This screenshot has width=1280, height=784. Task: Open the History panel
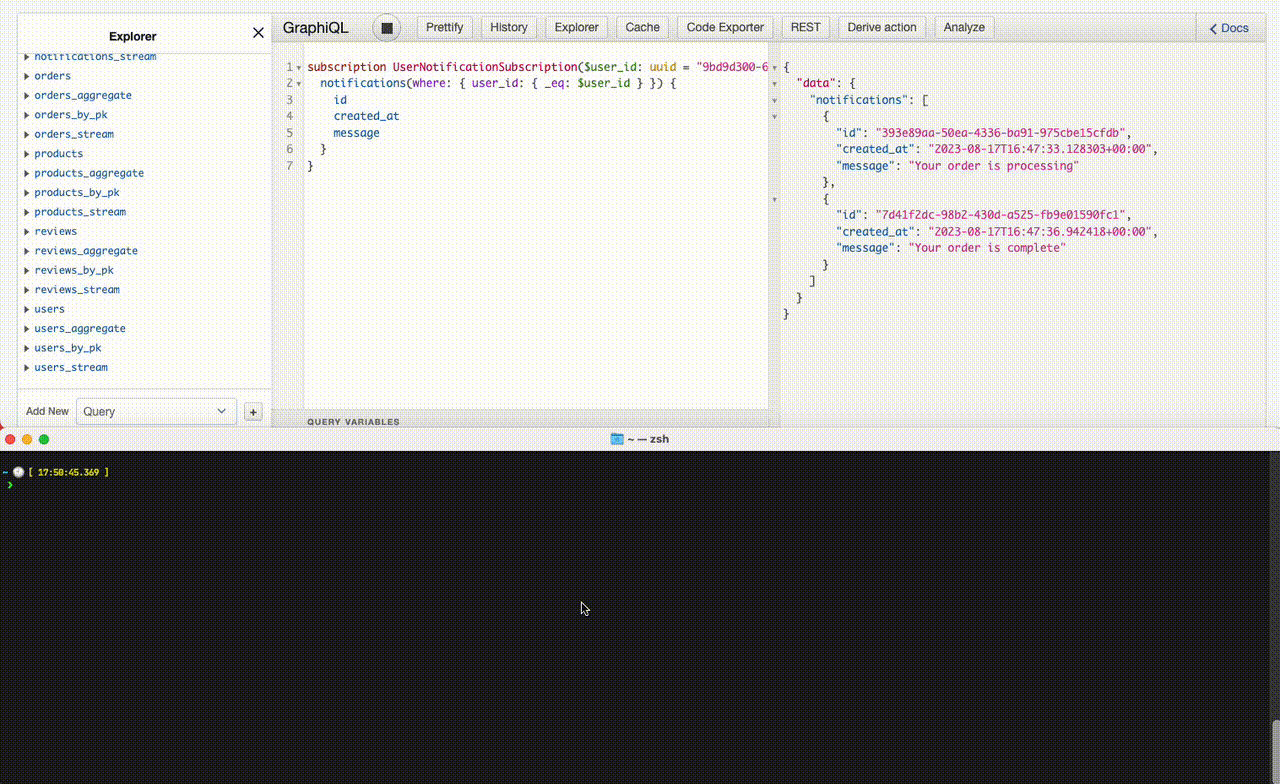coord(509,27)
